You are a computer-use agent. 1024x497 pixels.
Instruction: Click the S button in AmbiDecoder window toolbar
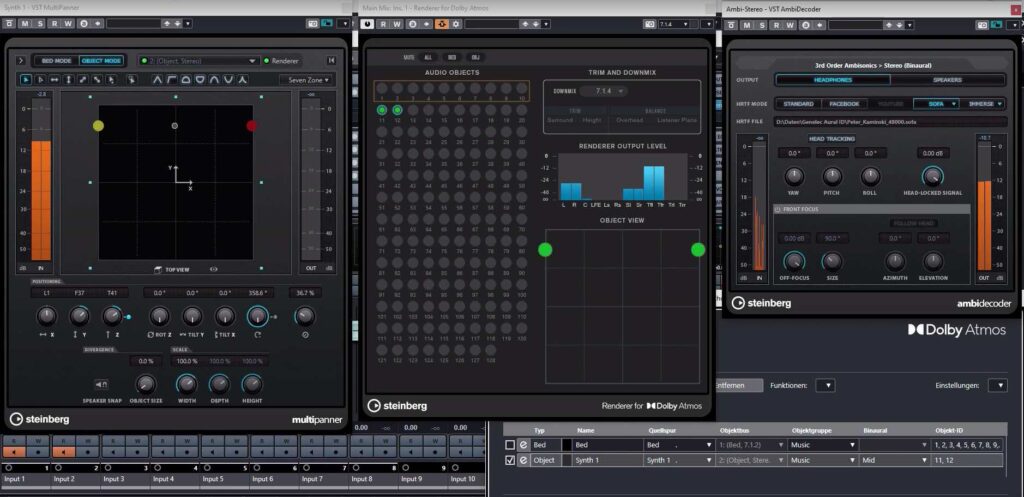(761, 25)
